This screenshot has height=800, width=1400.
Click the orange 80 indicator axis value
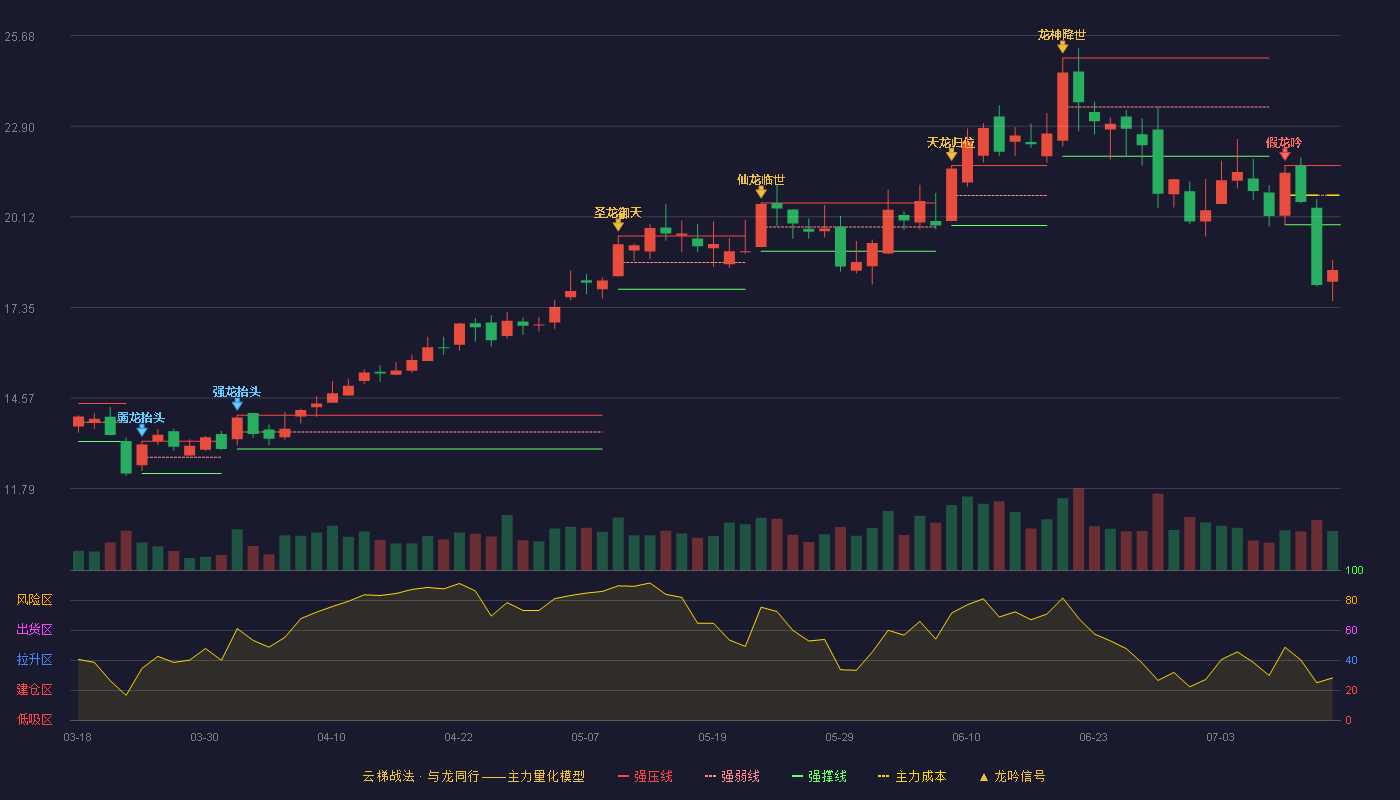pos(1351,601)
